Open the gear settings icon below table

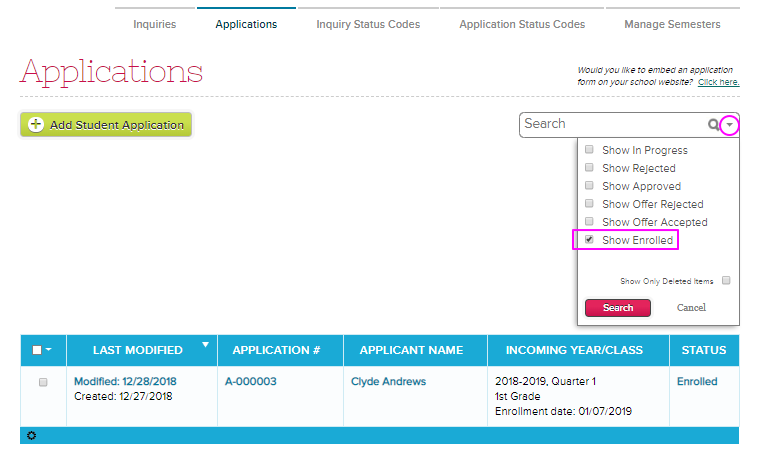point(31,436)
